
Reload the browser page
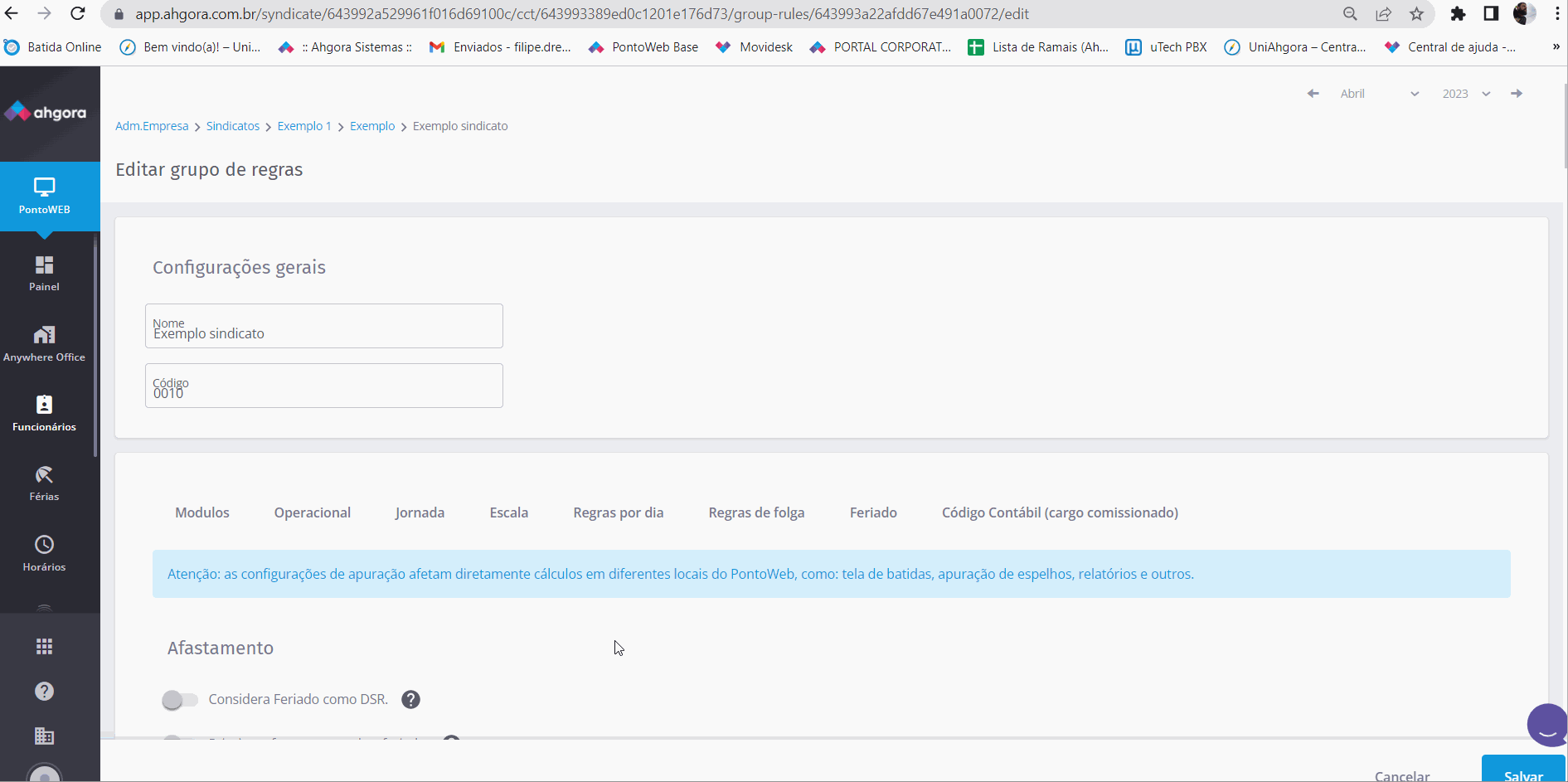point(78,13)
